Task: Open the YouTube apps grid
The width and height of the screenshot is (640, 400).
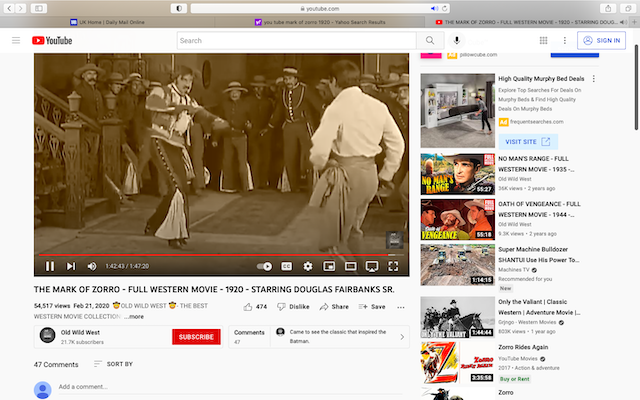Action: (x=543, y=40)
